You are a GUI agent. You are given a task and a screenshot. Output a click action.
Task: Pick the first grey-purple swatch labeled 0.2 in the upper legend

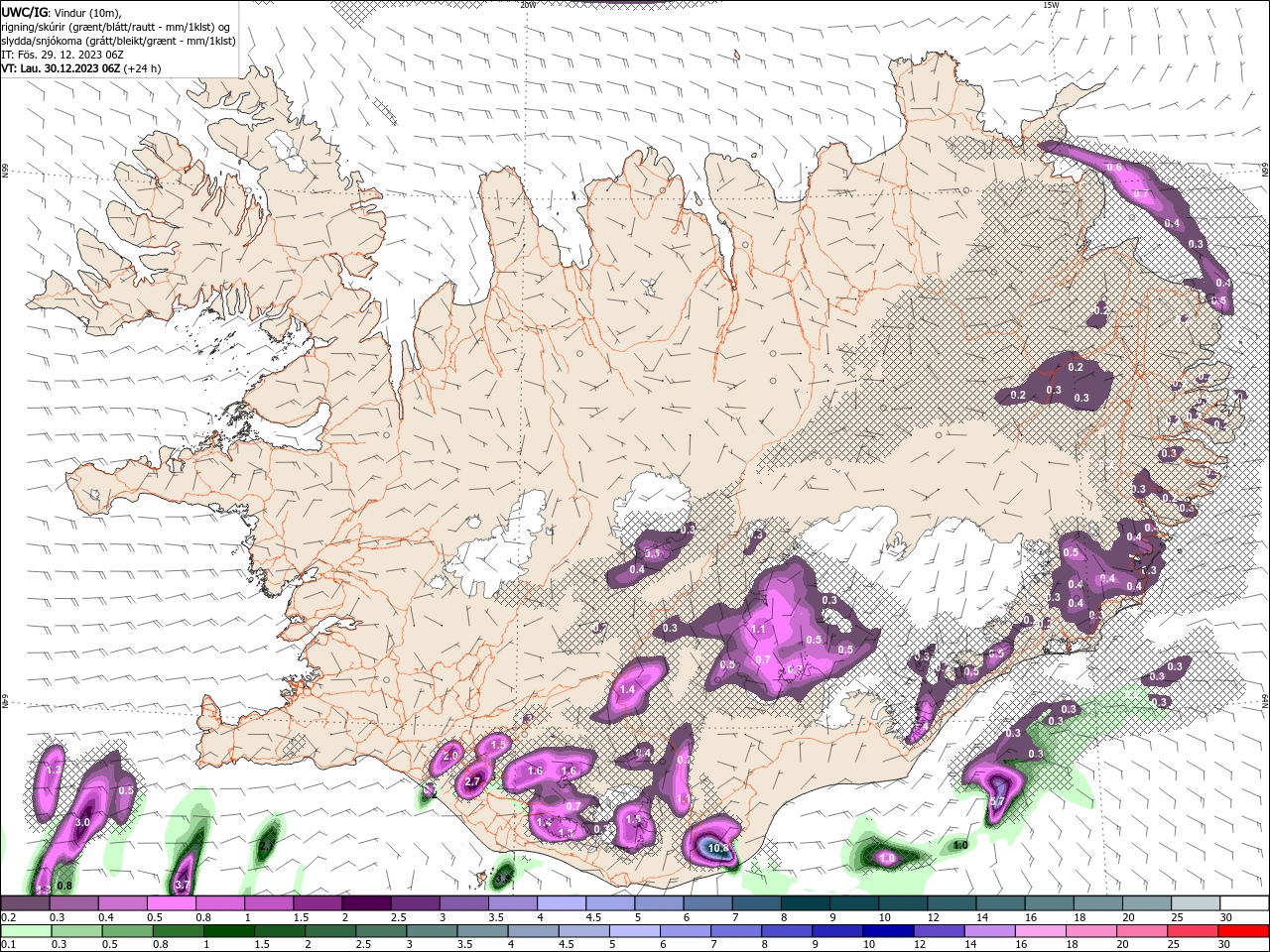pos(25,903)
